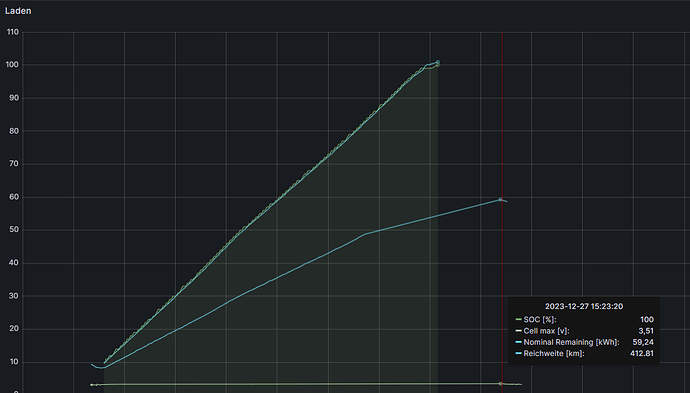Click the SOC [%] tooltip row
Image resolution: width=690 pixels, height=393 pixels.
584,320
